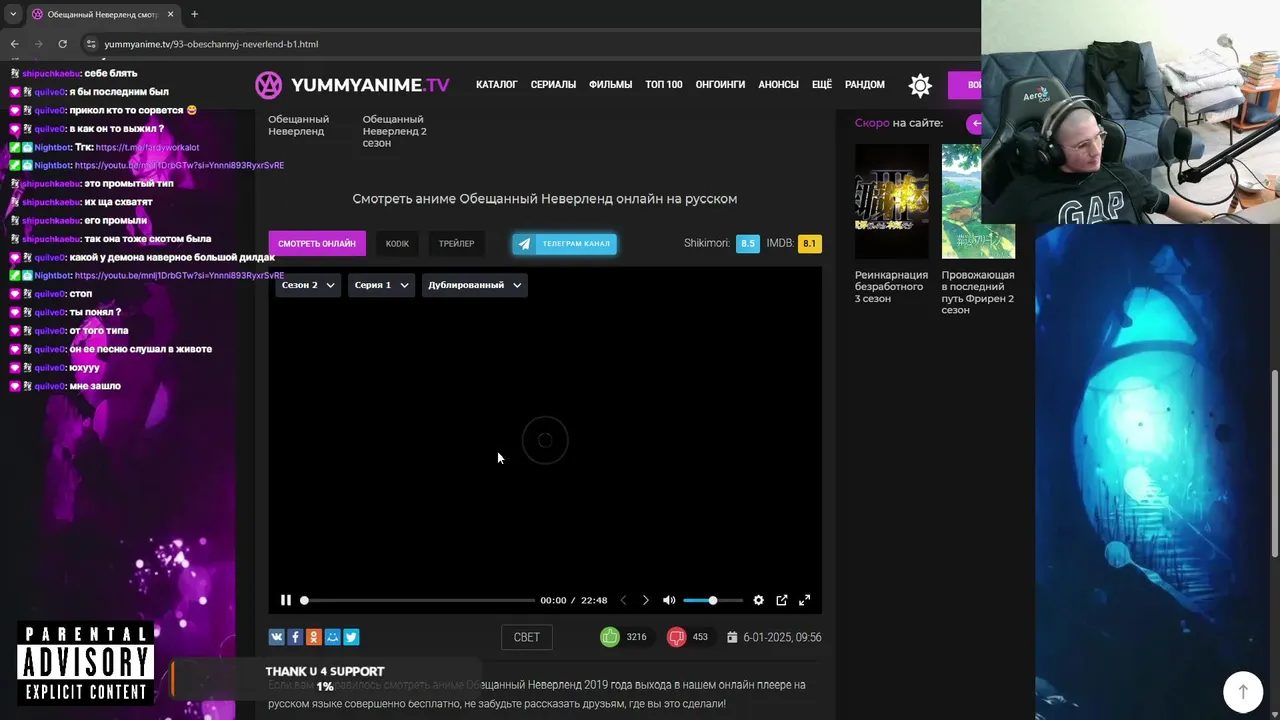The image size is (1280, 720).
Task: Go back in browser
Action: tap(14, 44)
